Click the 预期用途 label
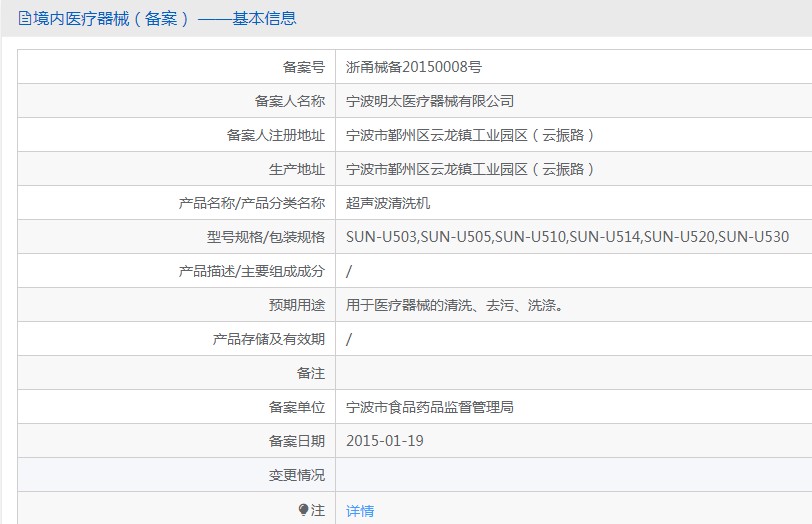The height and width of the screenshot is (524, 812). pyautogui.click(x=297, y=305)
